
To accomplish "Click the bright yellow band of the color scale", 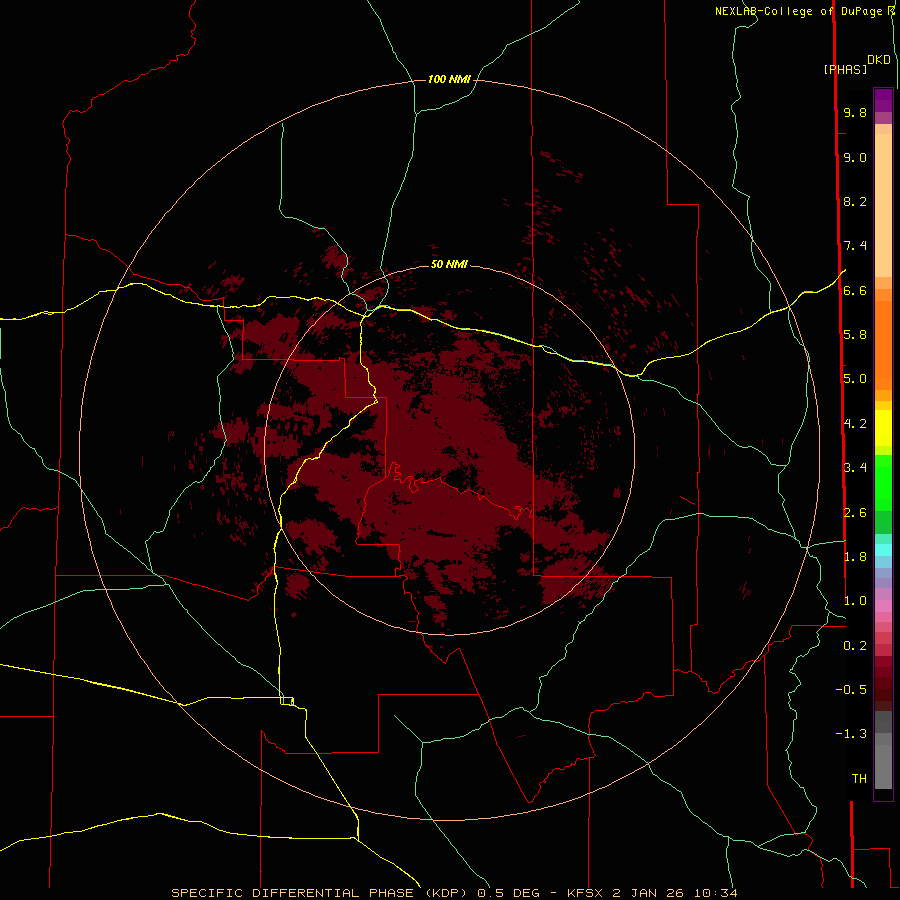I will click(x=883, y=428).
